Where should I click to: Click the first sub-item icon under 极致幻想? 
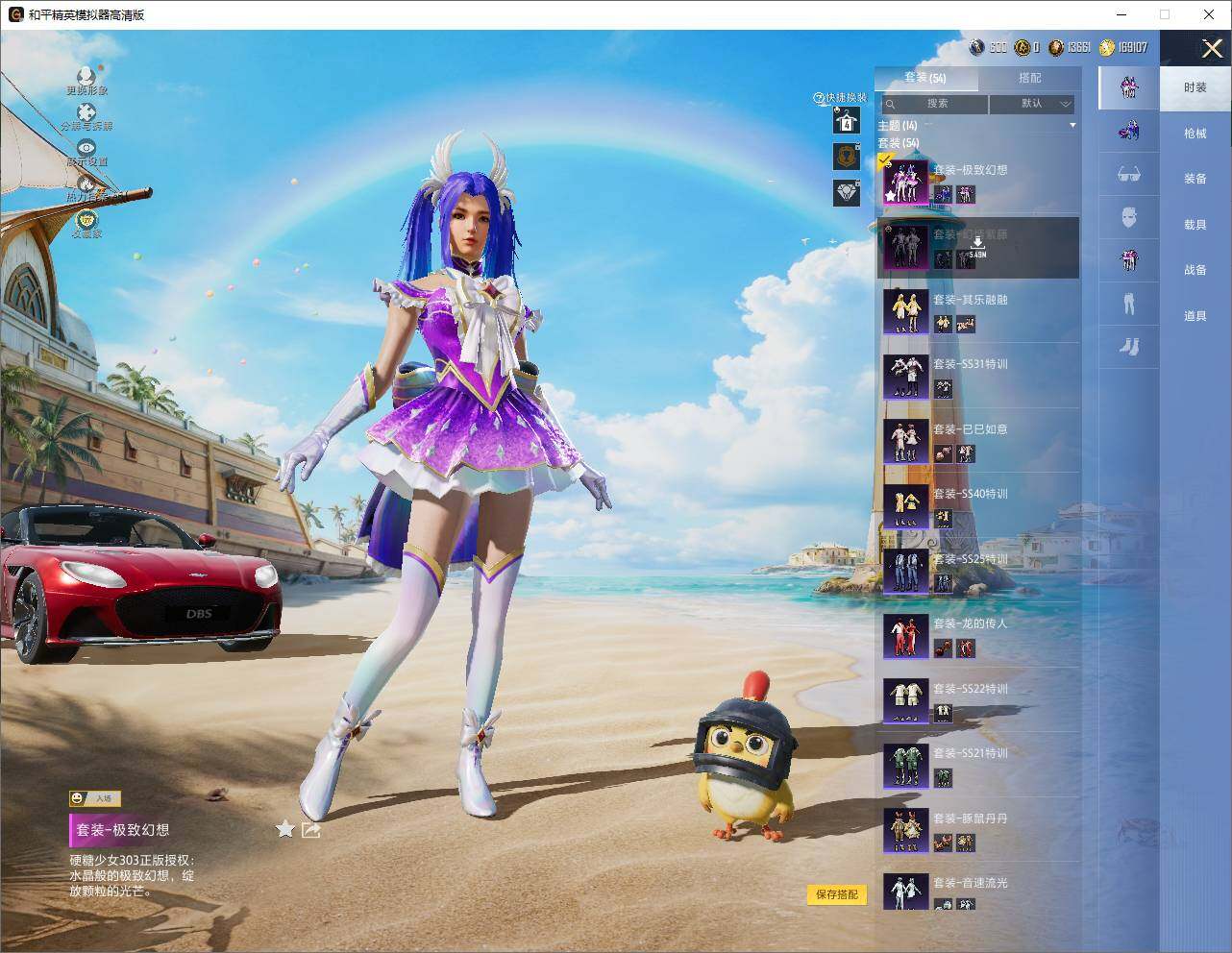(944, 195)
